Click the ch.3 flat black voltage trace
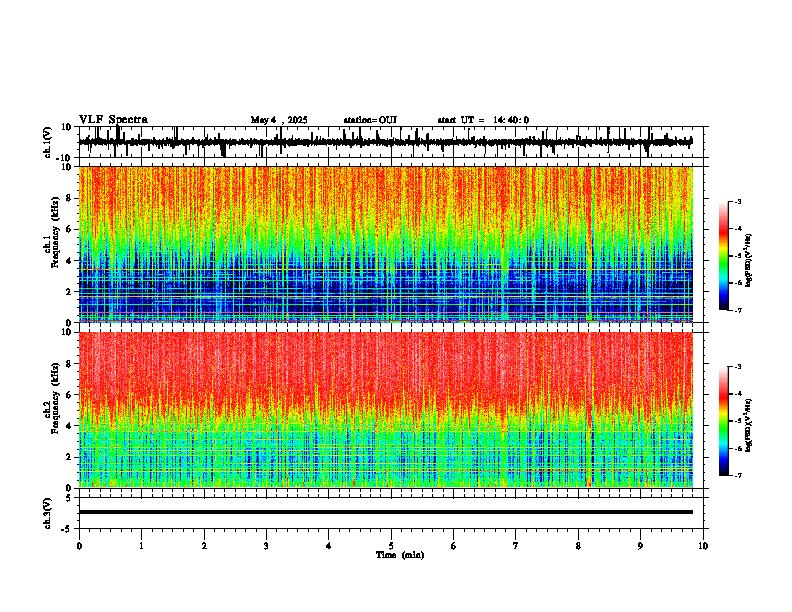 point(386,512)
